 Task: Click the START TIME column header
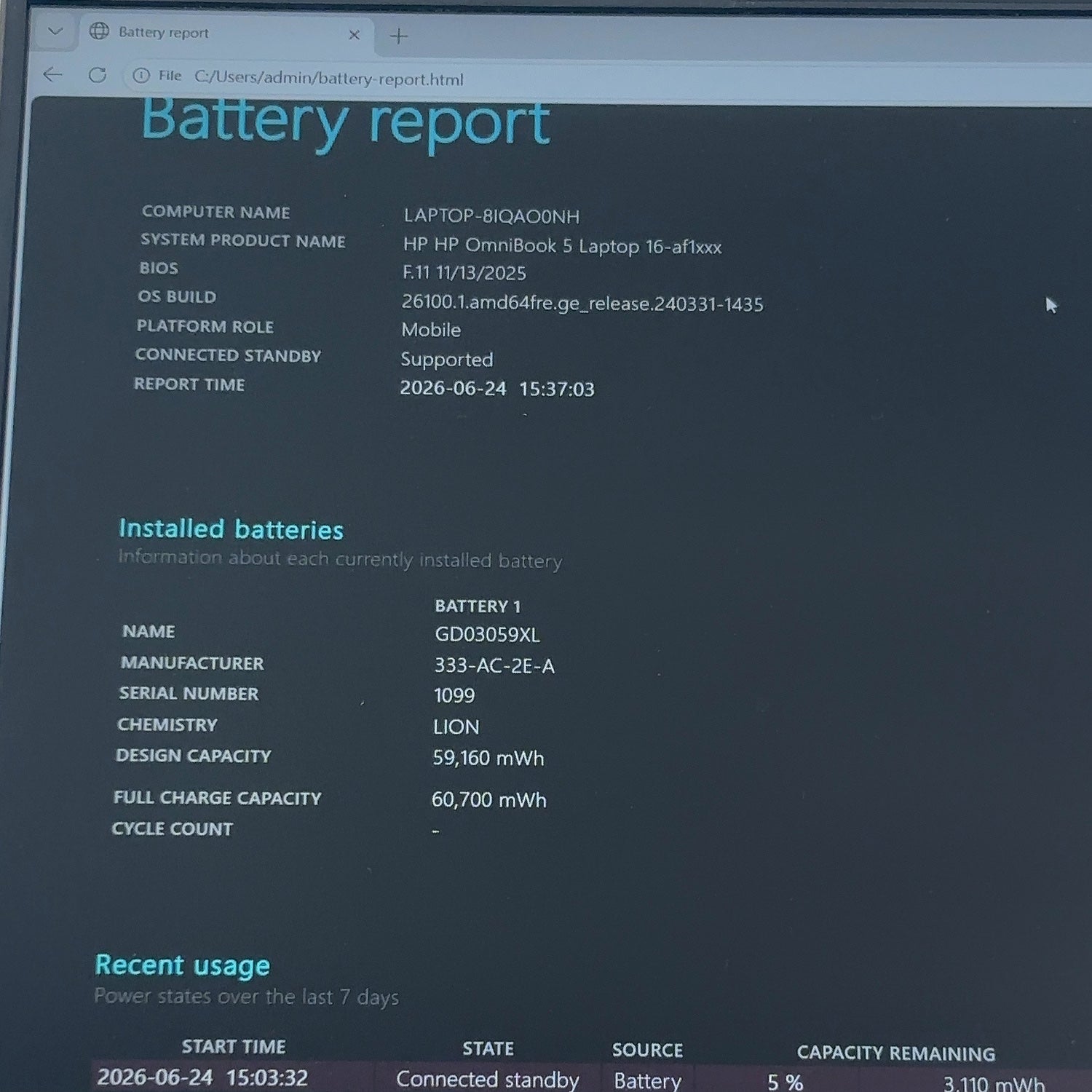(234, 1046)
